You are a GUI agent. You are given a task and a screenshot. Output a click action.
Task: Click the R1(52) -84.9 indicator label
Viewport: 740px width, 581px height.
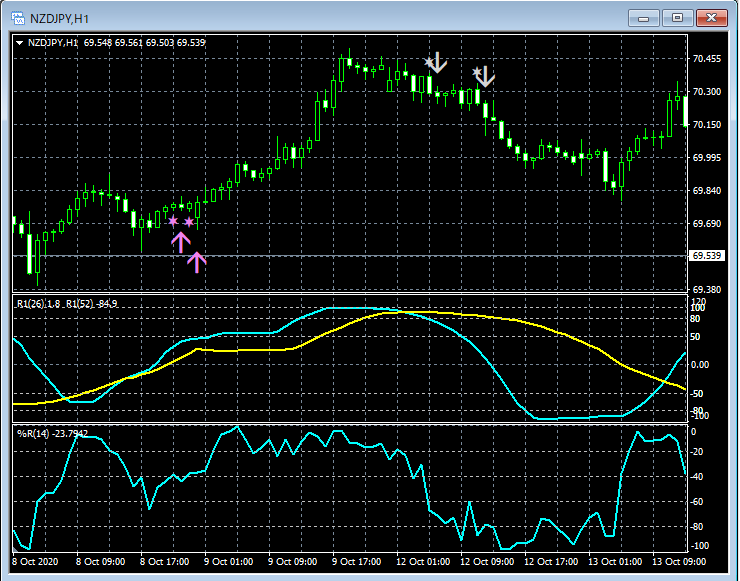pyautogui.click(x=92, y=304)
